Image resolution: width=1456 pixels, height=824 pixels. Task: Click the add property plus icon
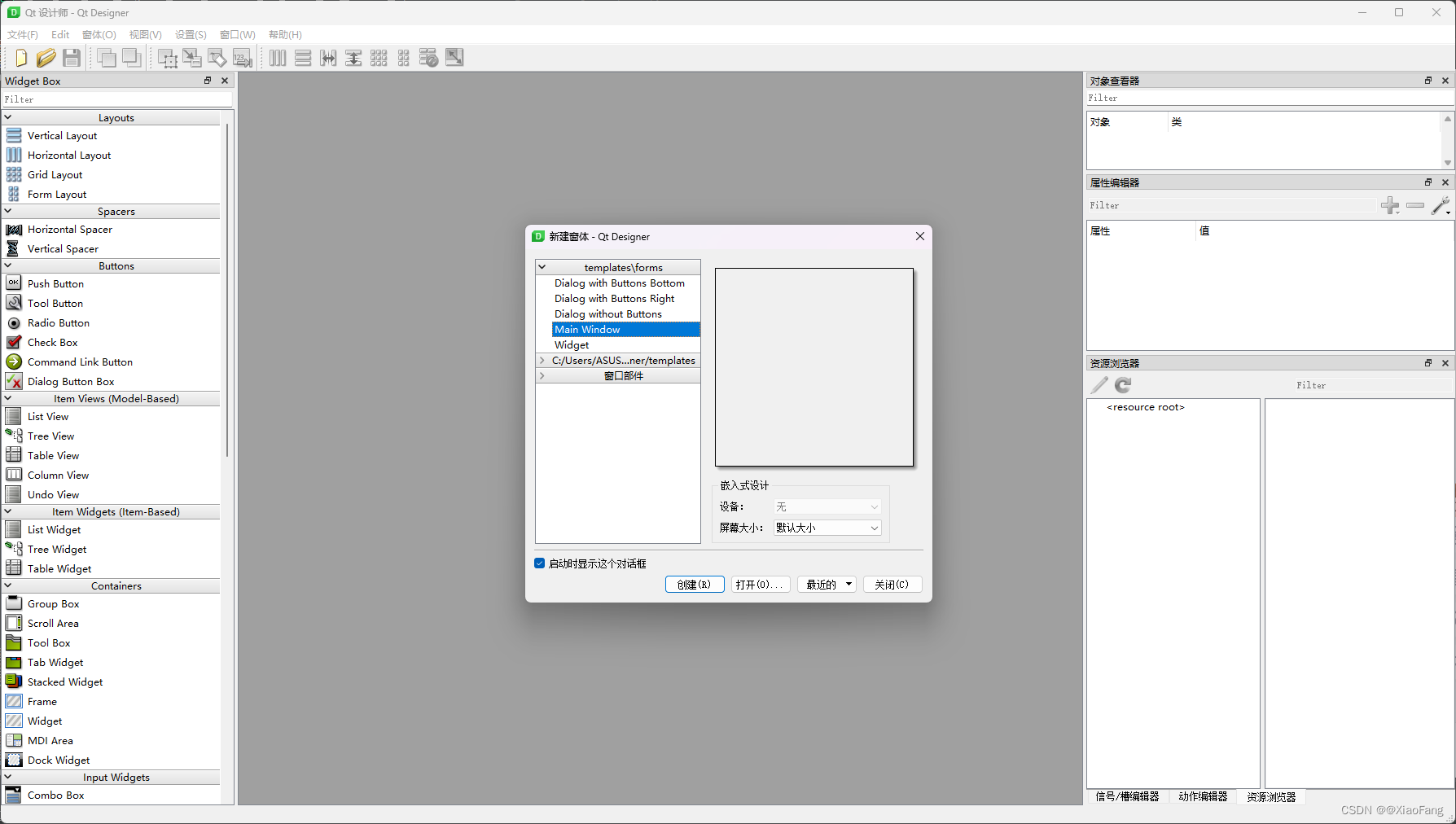(1390, 205)
